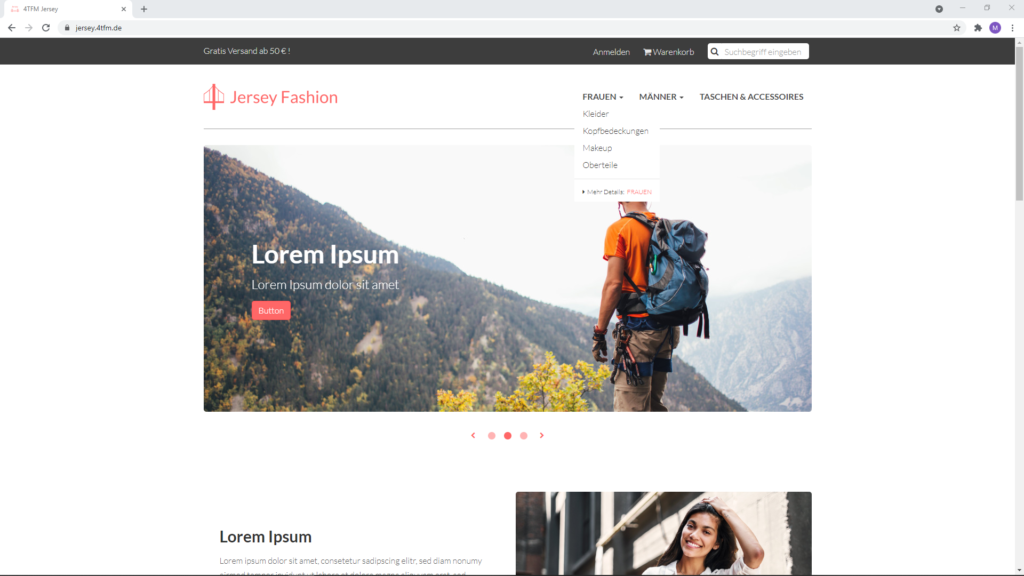Go to previous carousel slide

coord(473,436)
